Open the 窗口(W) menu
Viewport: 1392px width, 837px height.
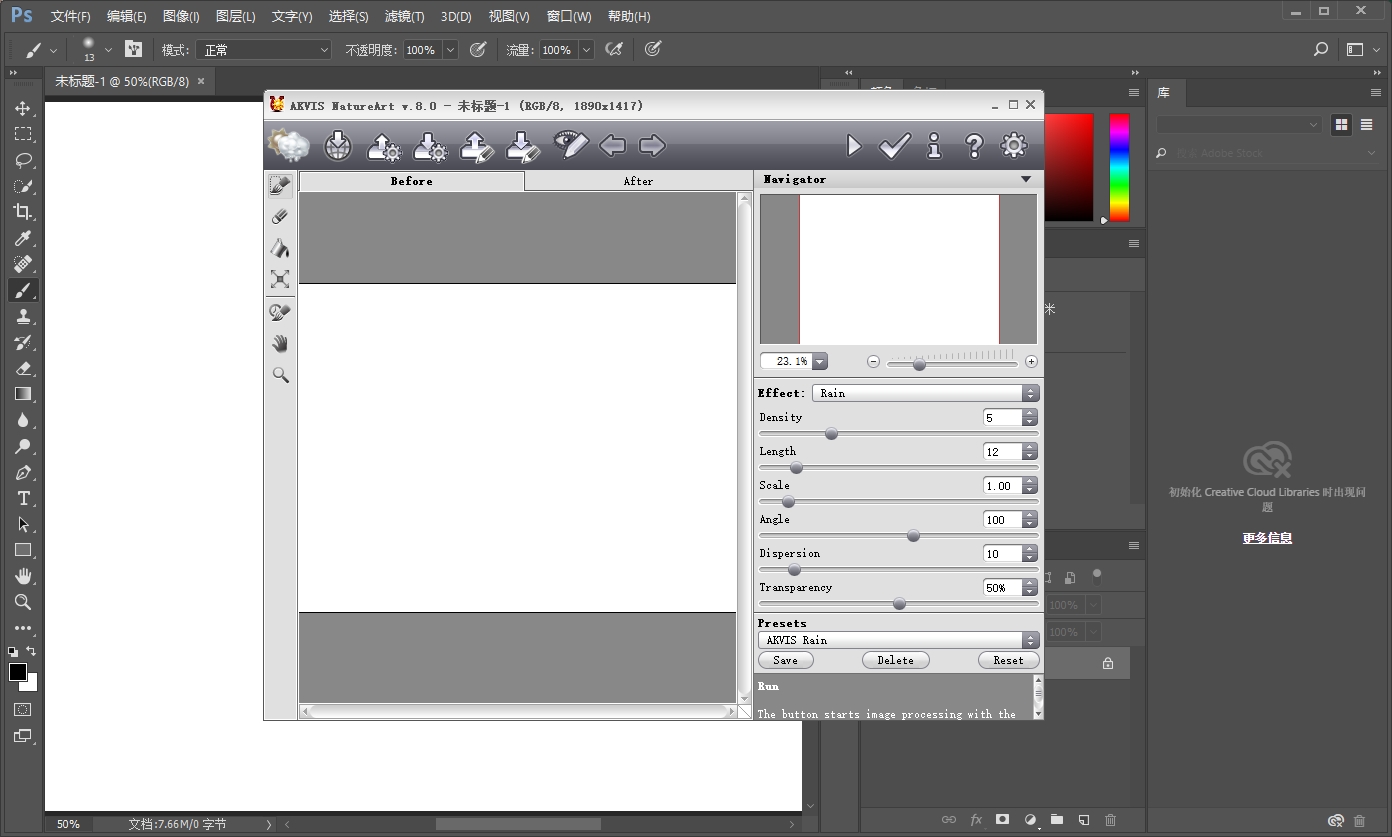[569, 16]
